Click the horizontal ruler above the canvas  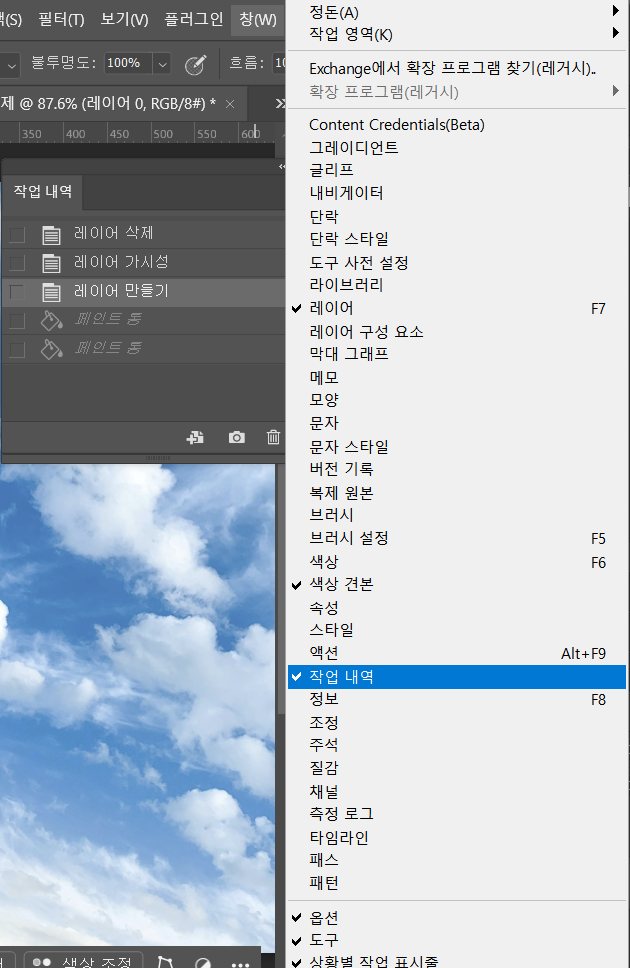click(137, 133)
